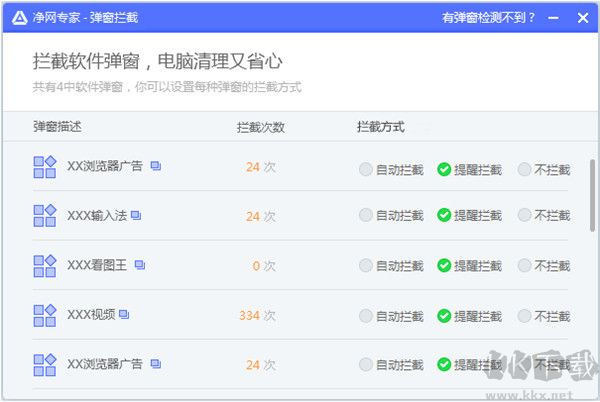Select 提醒拦截 for XXX视频 row
Image resolution: width=600 pixels, height=402 pixels.
pos(444,315)
